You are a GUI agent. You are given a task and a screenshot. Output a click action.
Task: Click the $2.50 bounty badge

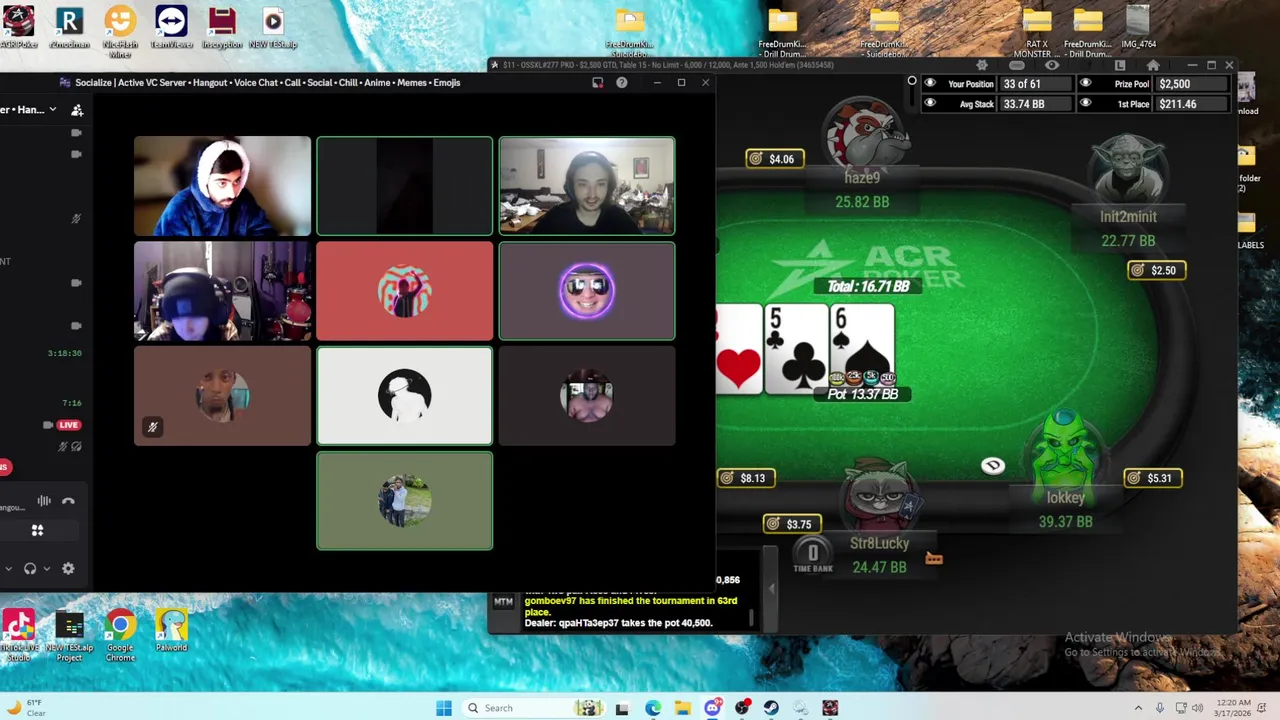pyautogui.click(x=1157, y=270)
